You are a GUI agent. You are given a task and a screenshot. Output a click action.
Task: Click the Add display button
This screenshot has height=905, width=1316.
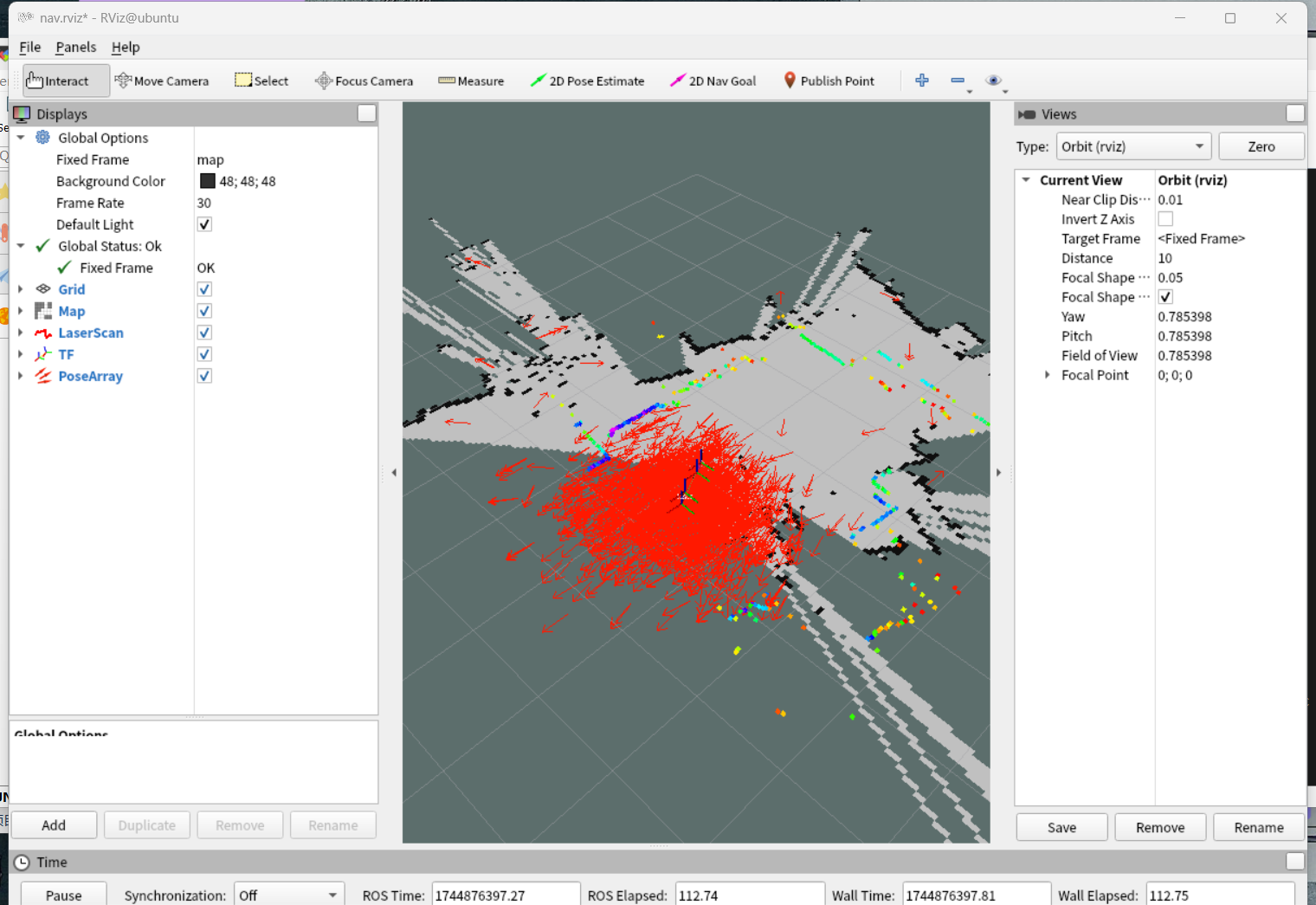[54, 825]
